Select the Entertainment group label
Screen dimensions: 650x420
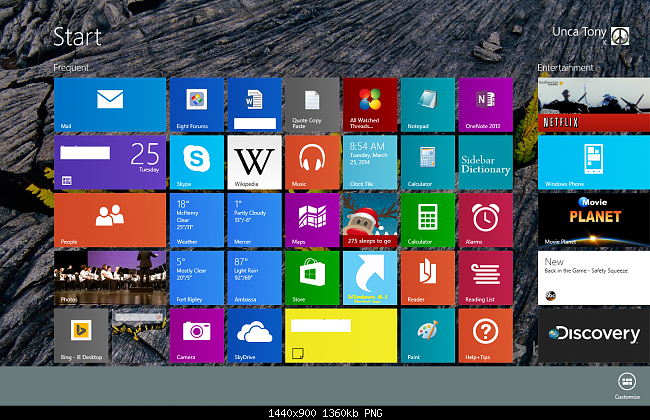565,68
